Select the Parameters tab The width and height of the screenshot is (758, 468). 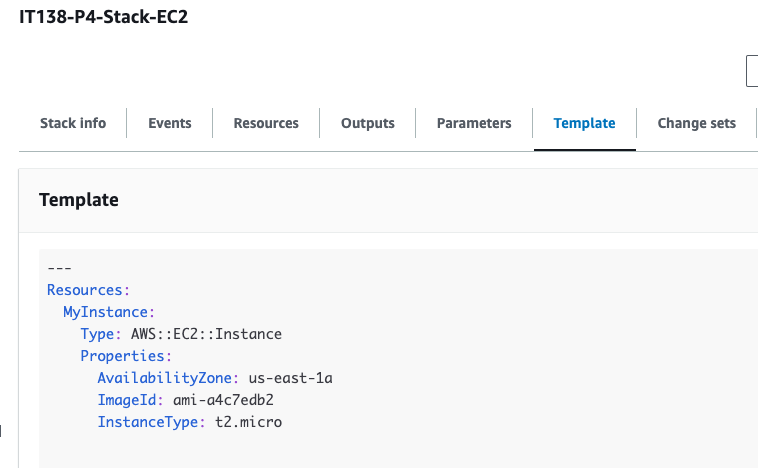(x=474, y=123)
